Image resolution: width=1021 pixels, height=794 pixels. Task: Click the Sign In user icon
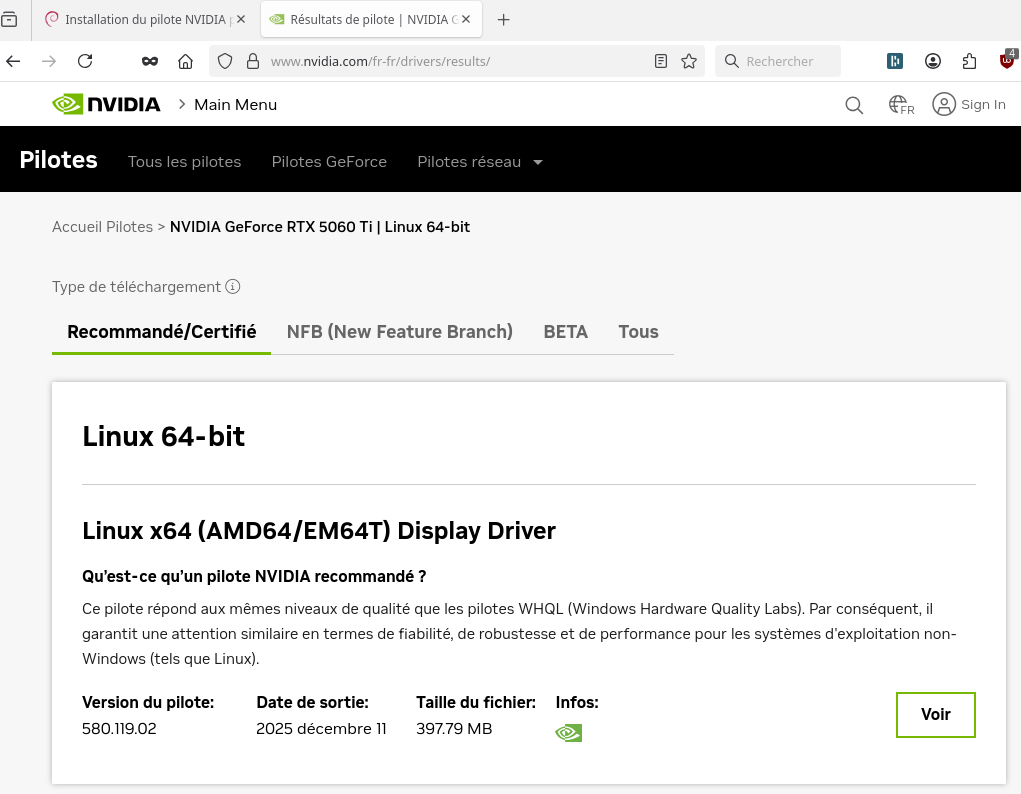click(944, 104)
